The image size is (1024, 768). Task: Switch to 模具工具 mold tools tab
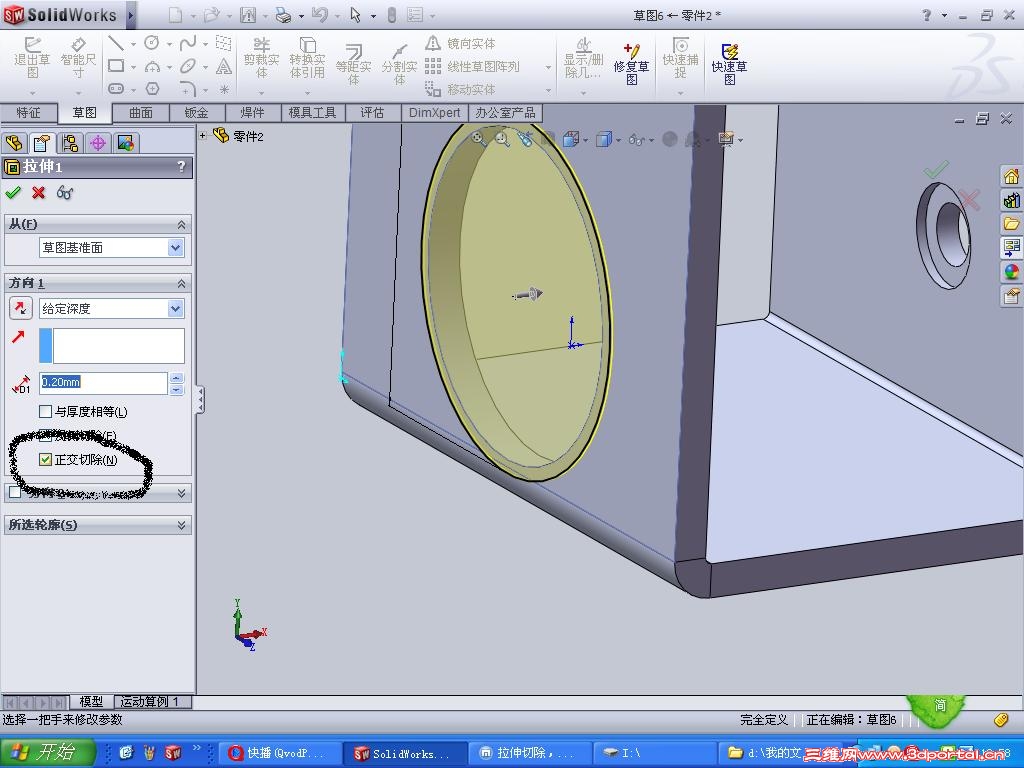(312, 112)
